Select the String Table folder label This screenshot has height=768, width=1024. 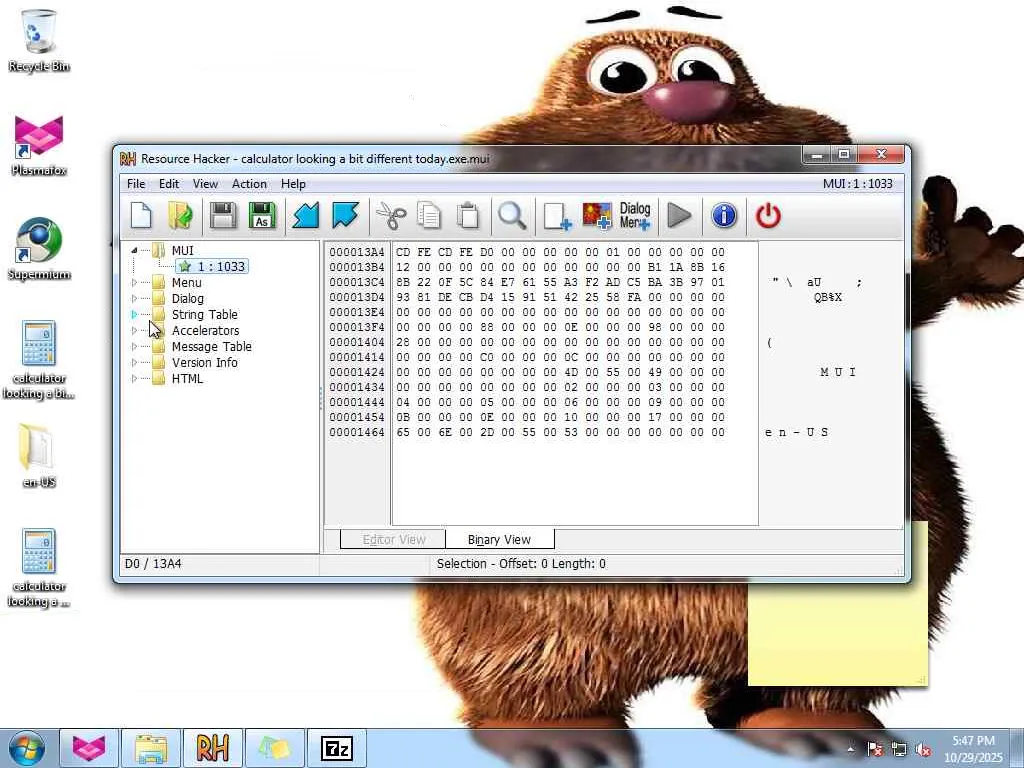pos(204,314)
